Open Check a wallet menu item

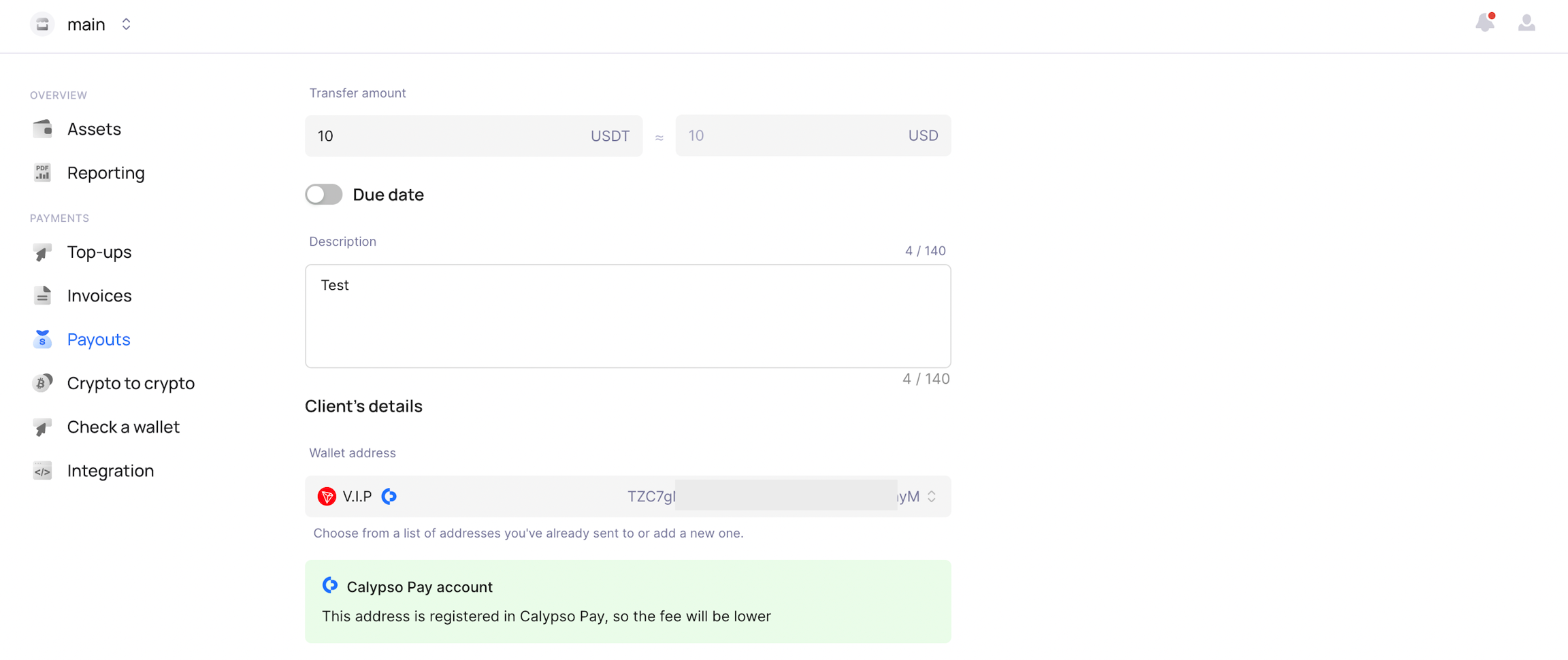point(123,427)
